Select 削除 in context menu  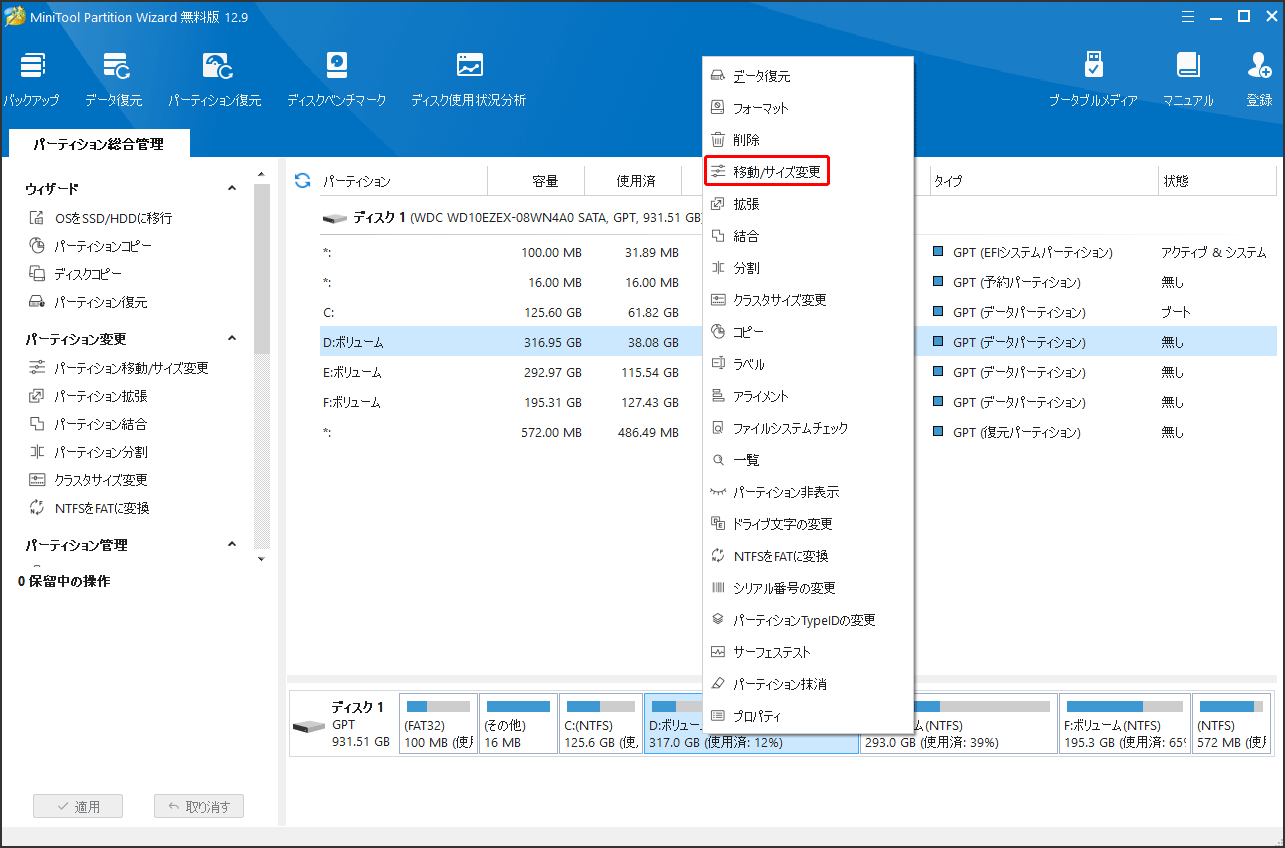(808, 140)
